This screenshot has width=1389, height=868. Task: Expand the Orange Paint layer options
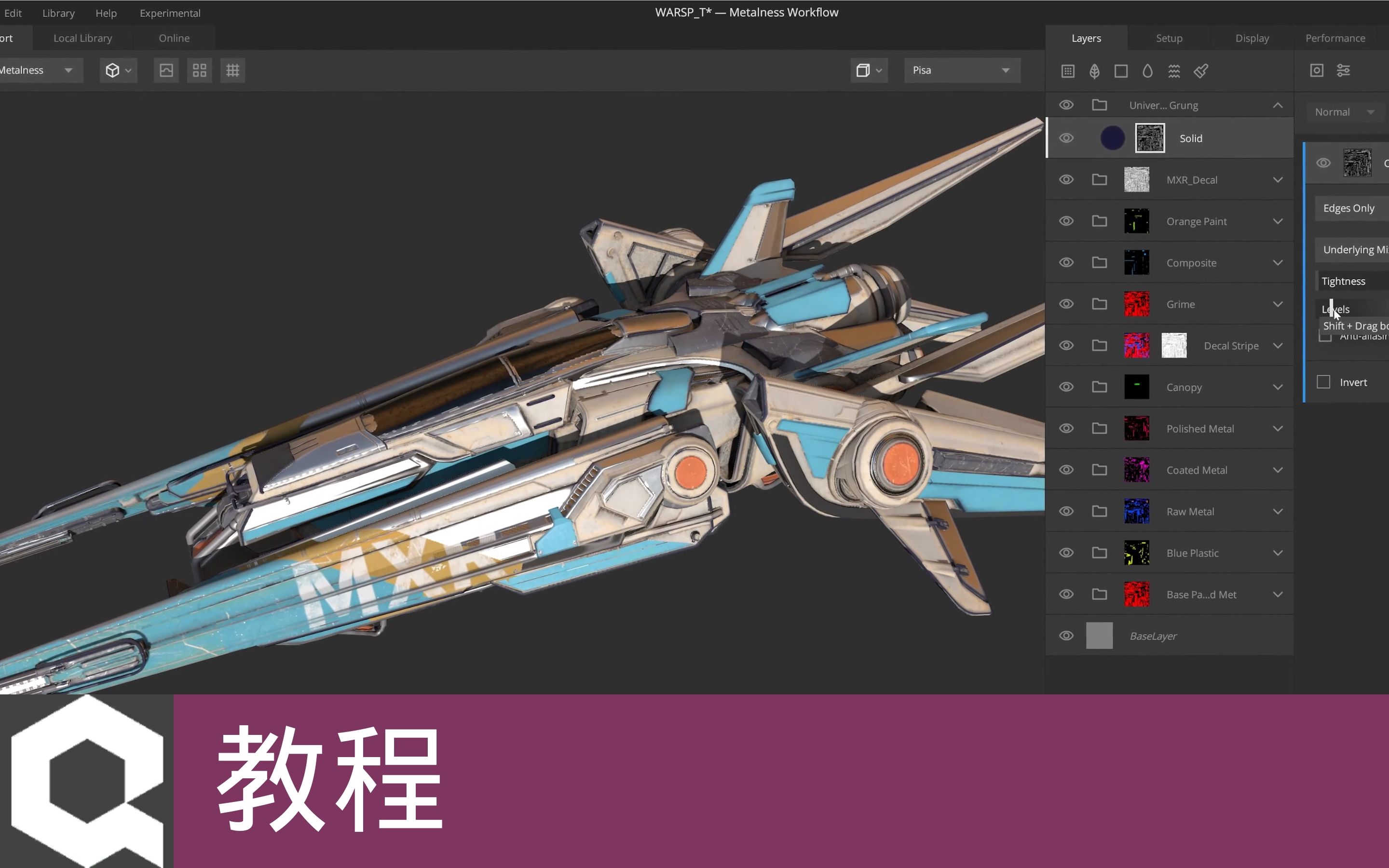(x=1278, y=221)
